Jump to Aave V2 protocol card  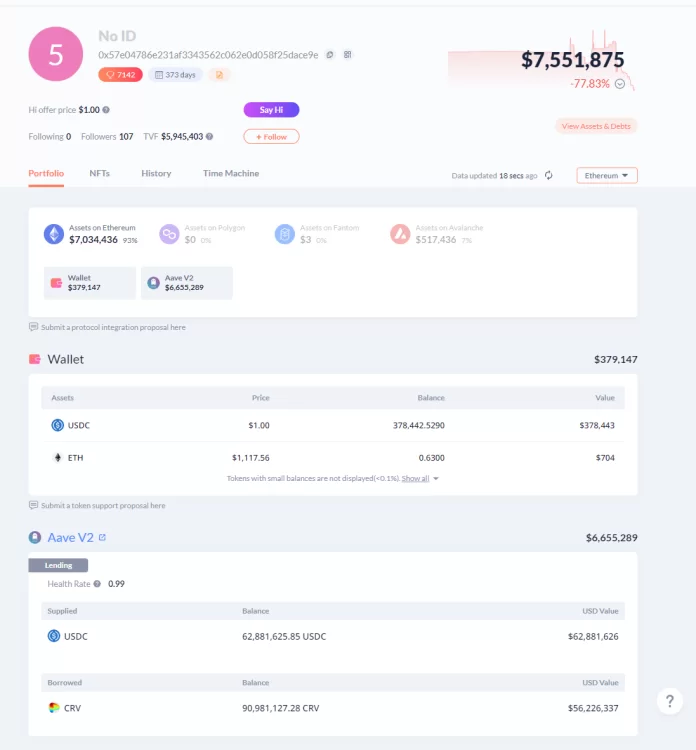point(187,283)
